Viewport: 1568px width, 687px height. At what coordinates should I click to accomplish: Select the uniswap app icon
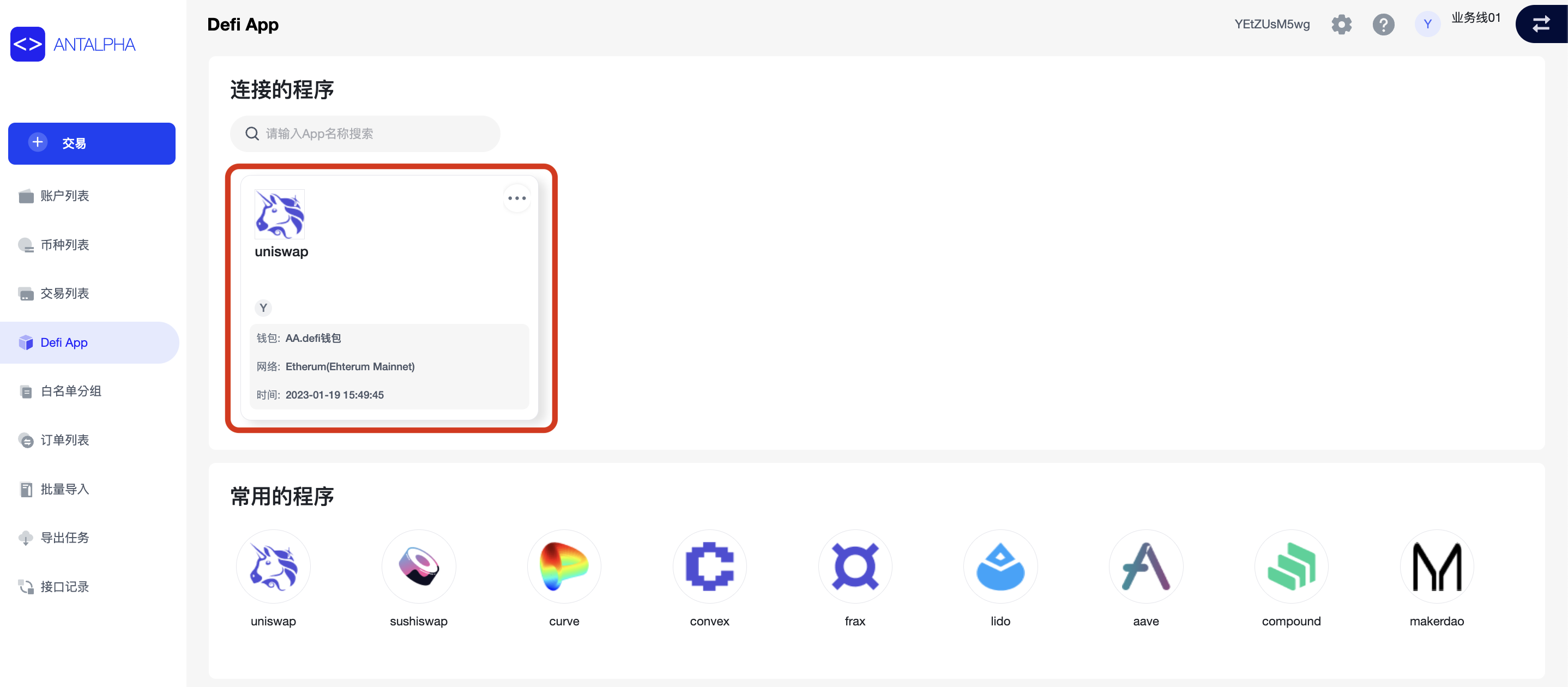pyautogui.click(x=273, y=566)
